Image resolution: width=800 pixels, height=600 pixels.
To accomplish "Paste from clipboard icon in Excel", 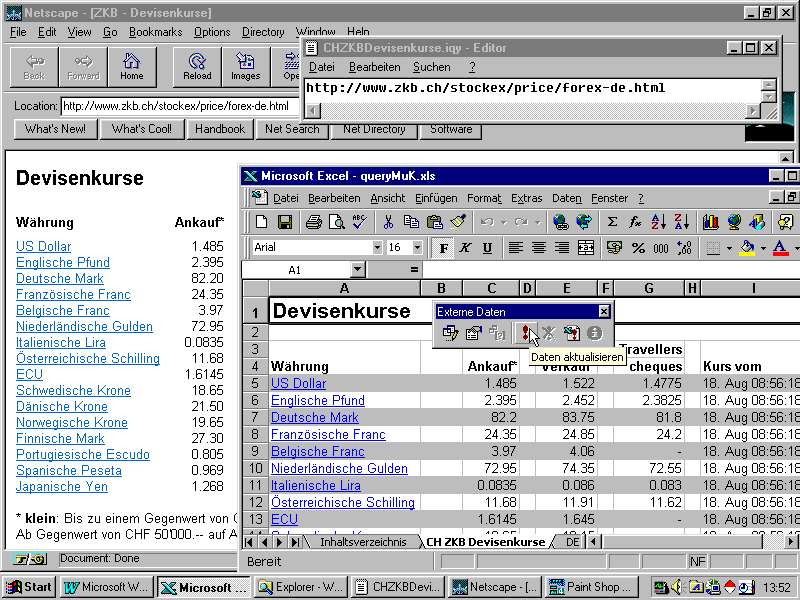I will 434,221.
